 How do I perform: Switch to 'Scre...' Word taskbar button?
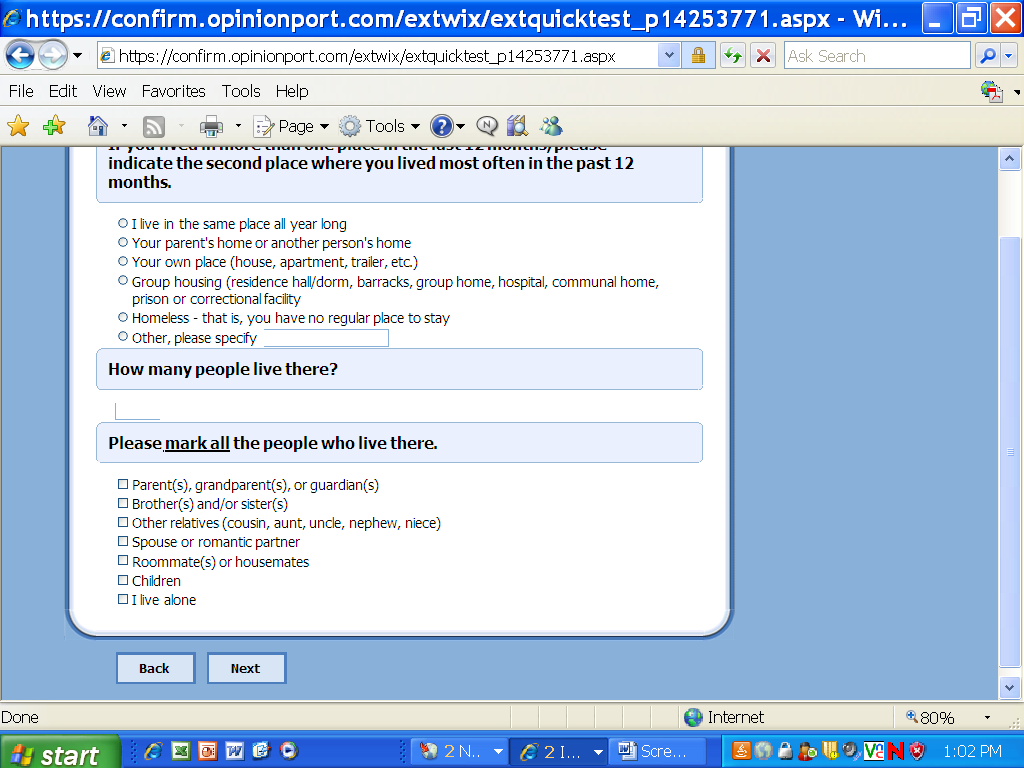(658, 752)
